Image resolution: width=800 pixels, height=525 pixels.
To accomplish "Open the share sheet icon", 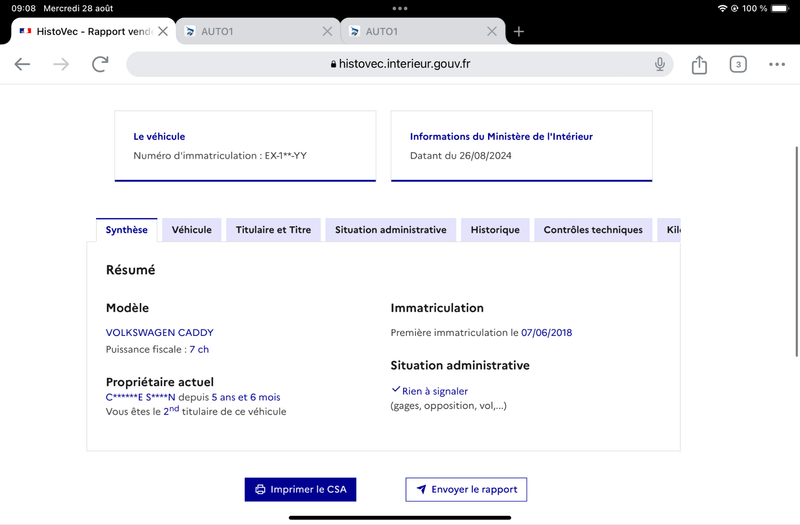I will coord(699,64).
